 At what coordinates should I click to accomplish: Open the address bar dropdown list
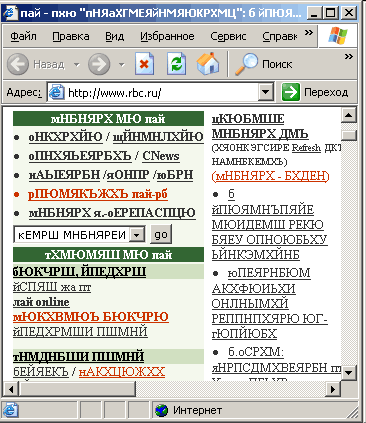pos(266,92)
